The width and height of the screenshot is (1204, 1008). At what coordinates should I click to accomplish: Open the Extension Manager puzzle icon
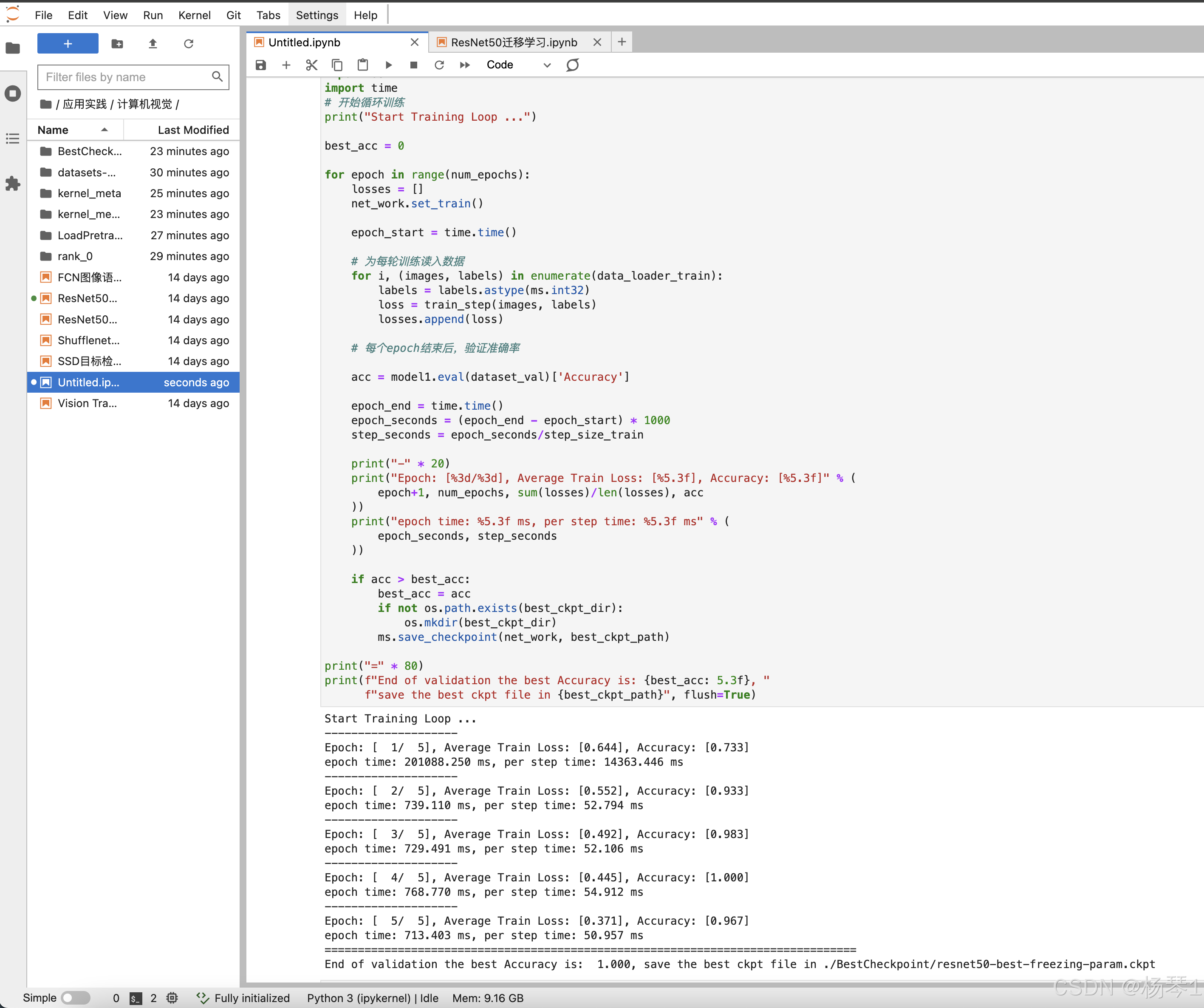coord(13,184)
